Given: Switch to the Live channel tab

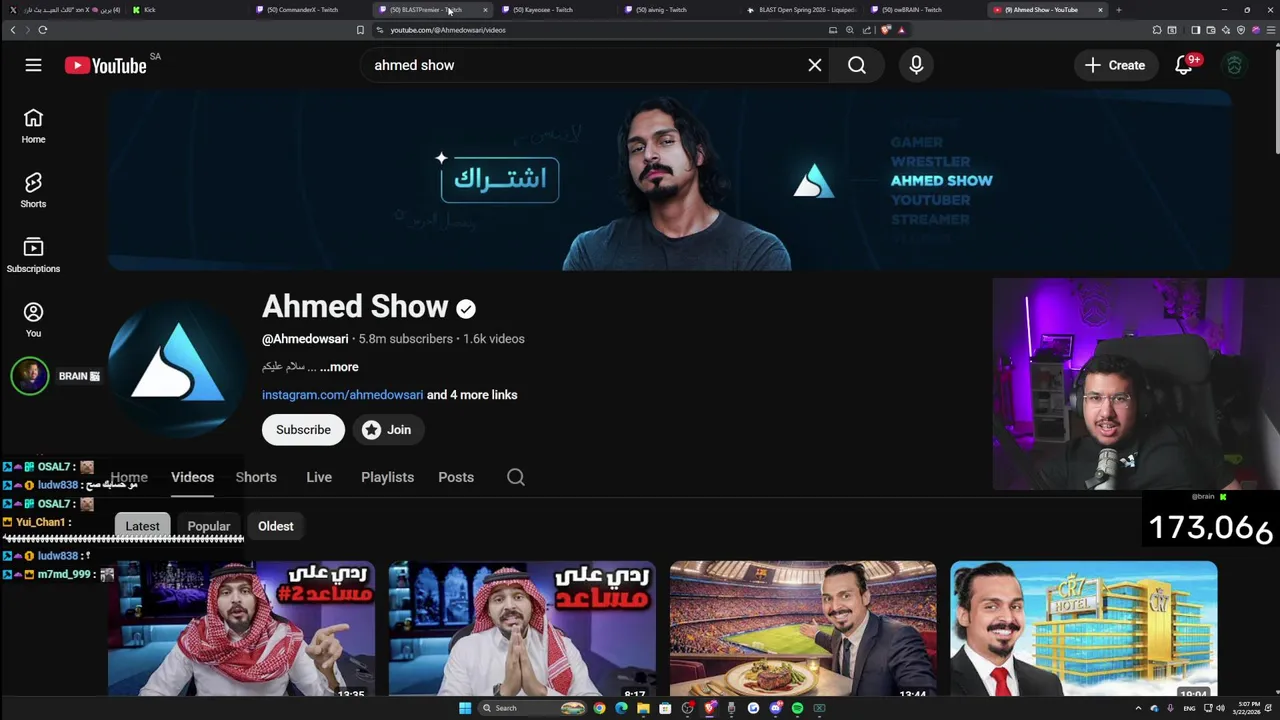Looking at the screenshot, I should 319,477.
